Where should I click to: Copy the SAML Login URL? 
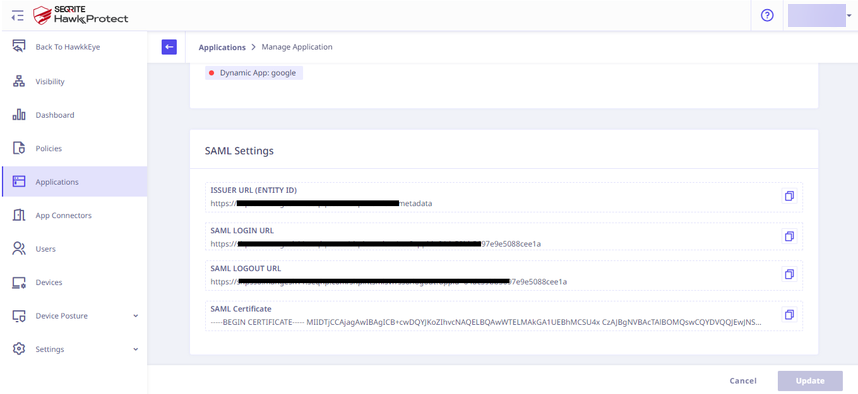coord(789,236)
